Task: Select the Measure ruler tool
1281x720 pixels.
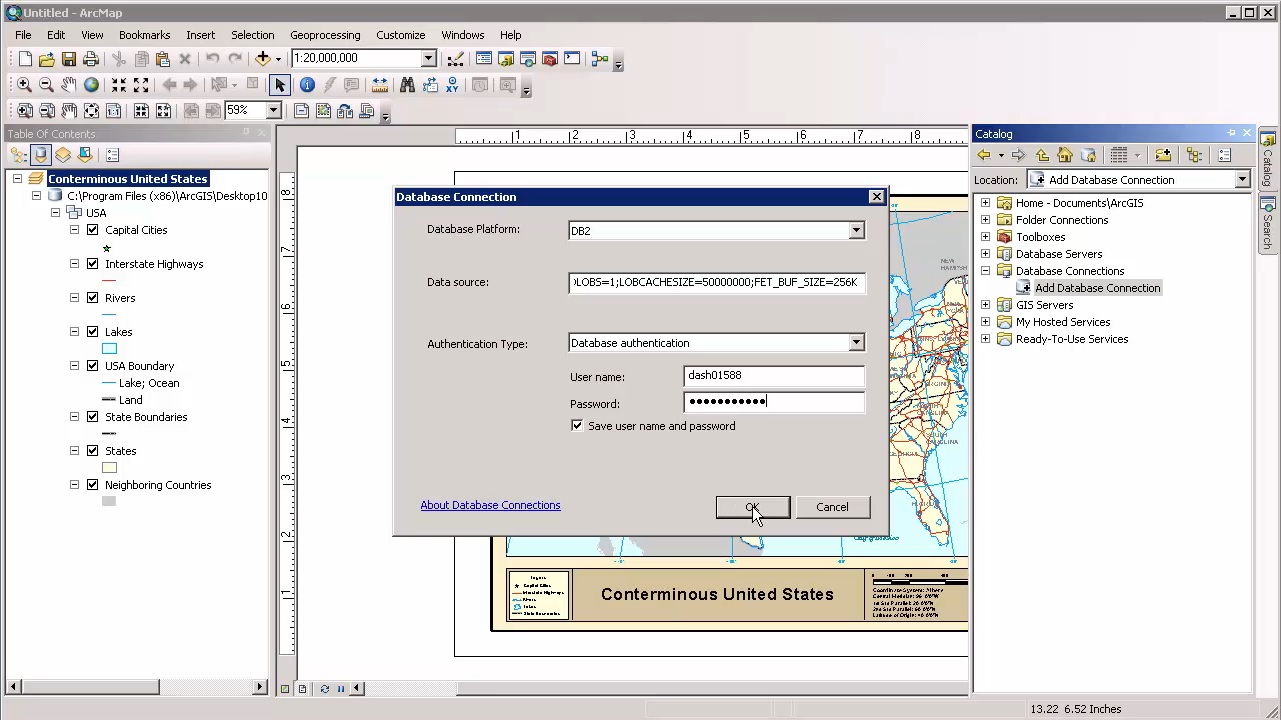Action: 379,86
